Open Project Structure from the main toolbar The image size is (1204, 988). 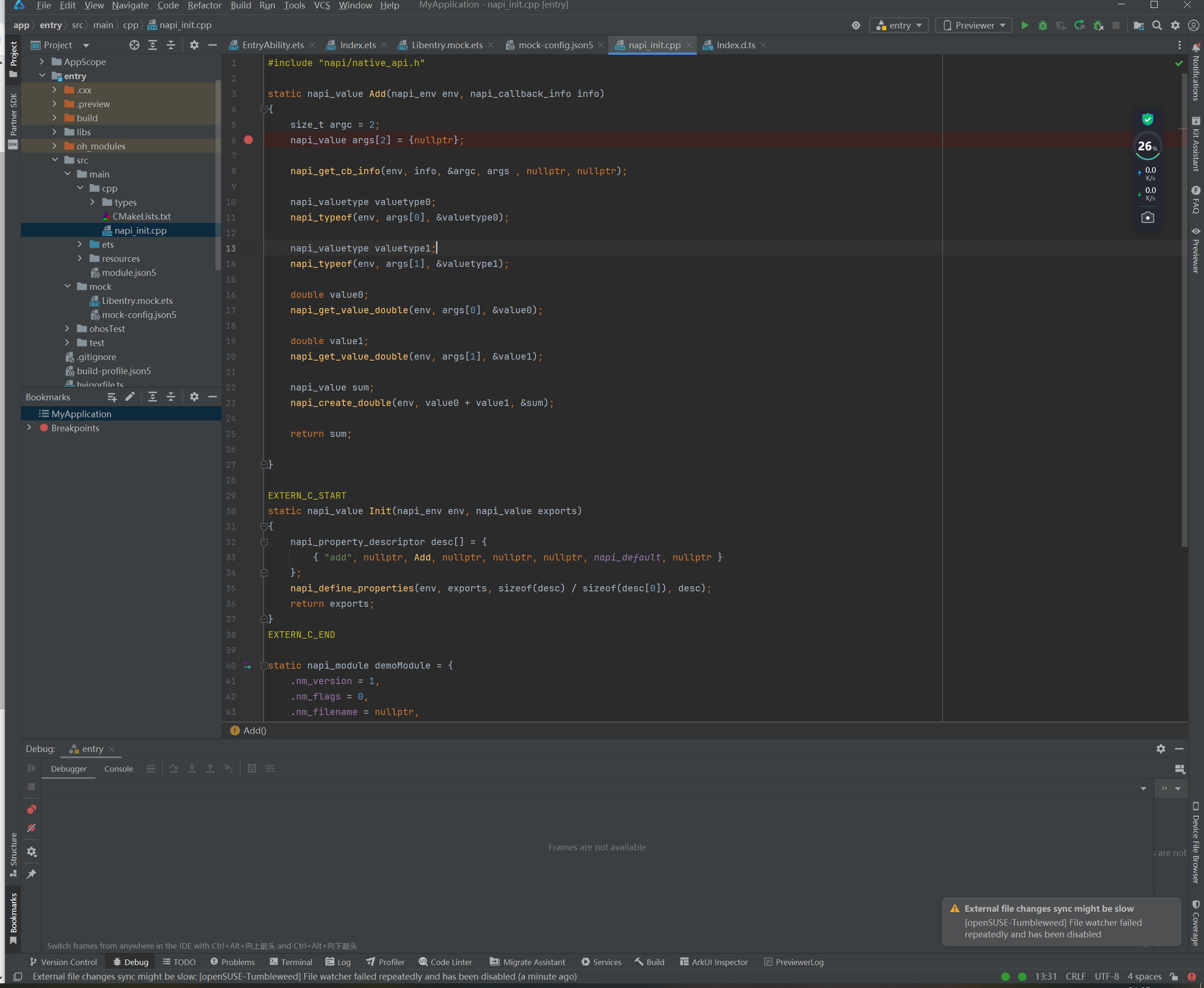[1138, 25]
